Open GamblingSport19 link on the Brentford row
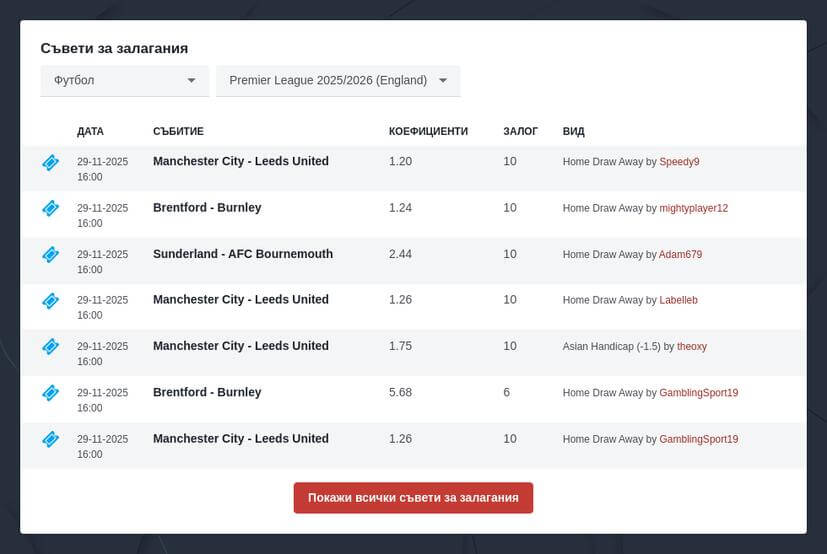Screen dimensions: 827x554 698,393
